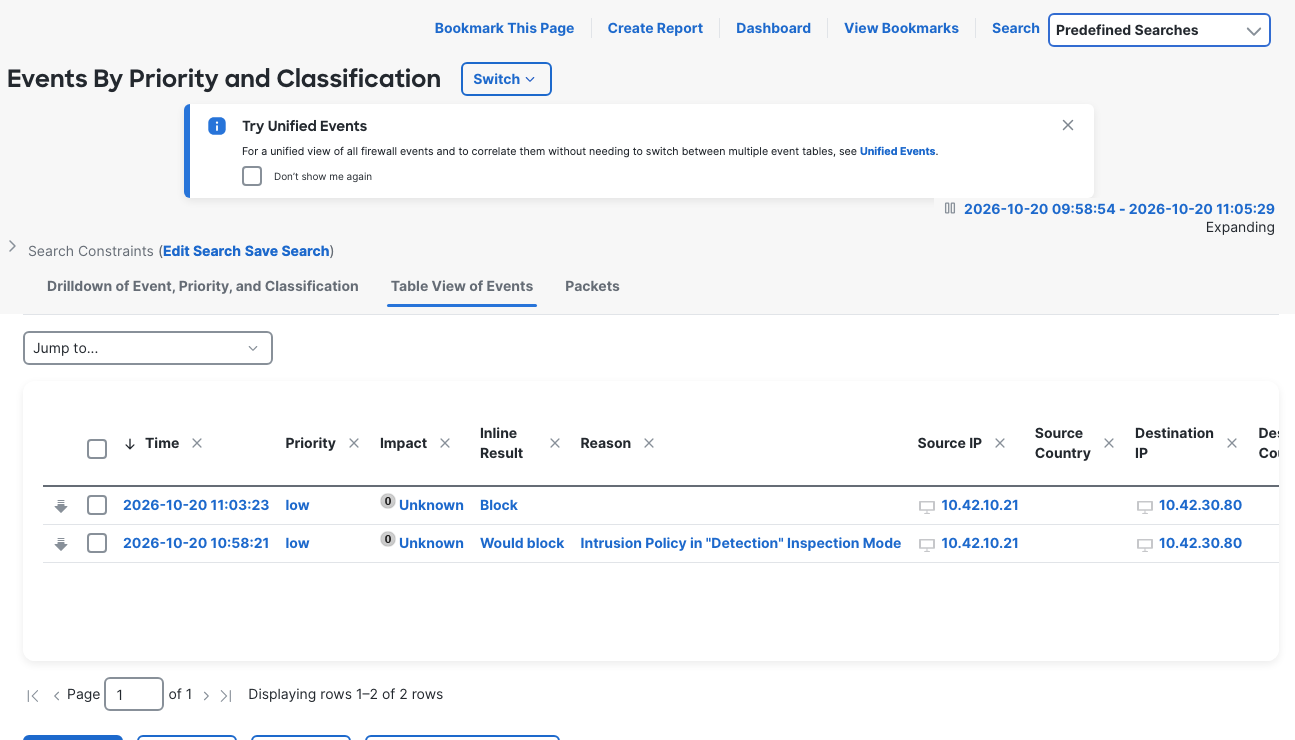The width and height of the screenshot is (1295, 740).
Task: Select all rows with header checkbox
Action: tap(97, 449)
